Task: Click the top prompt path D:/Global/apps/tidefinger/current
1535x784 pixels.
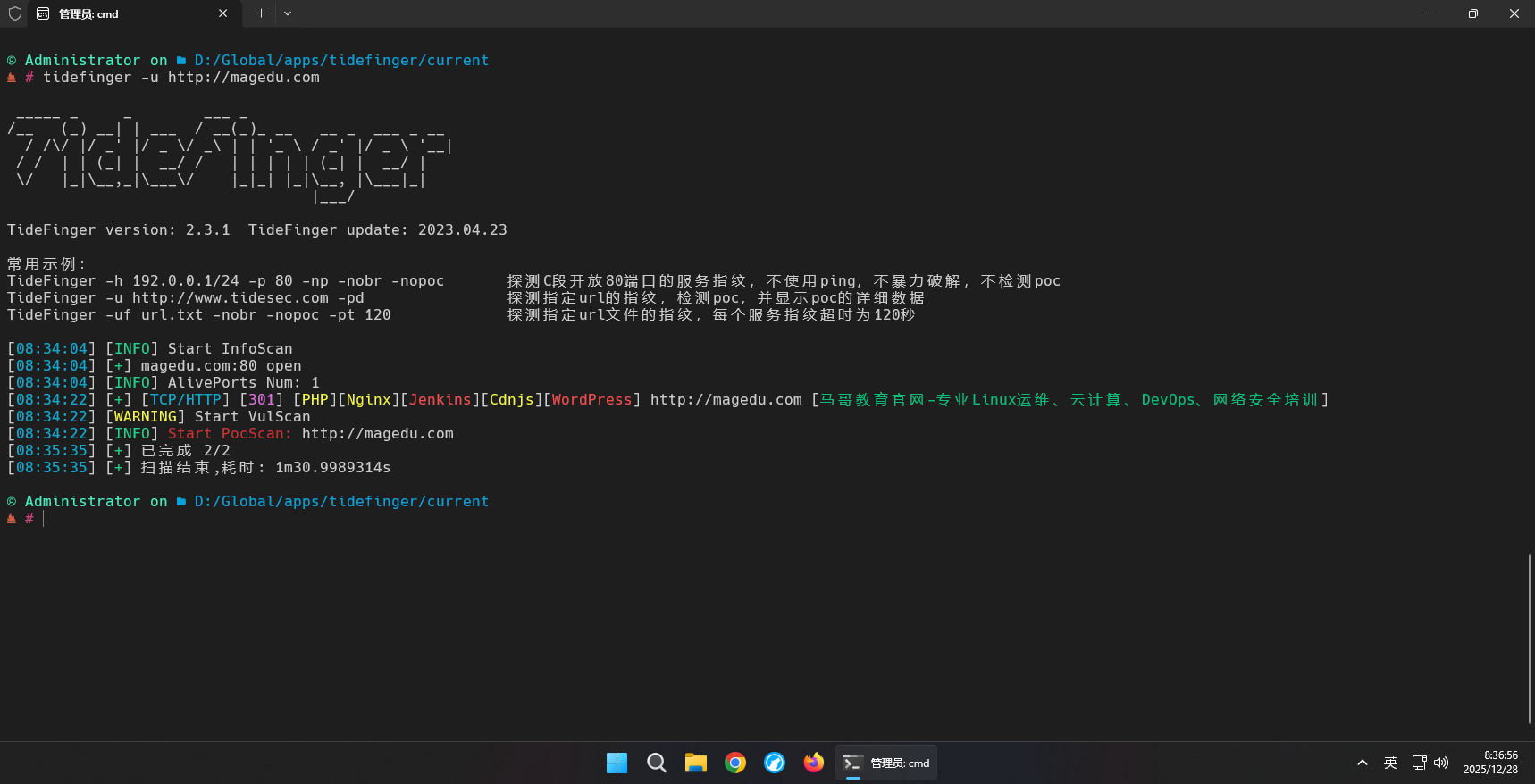Action: tap(342, 61)
